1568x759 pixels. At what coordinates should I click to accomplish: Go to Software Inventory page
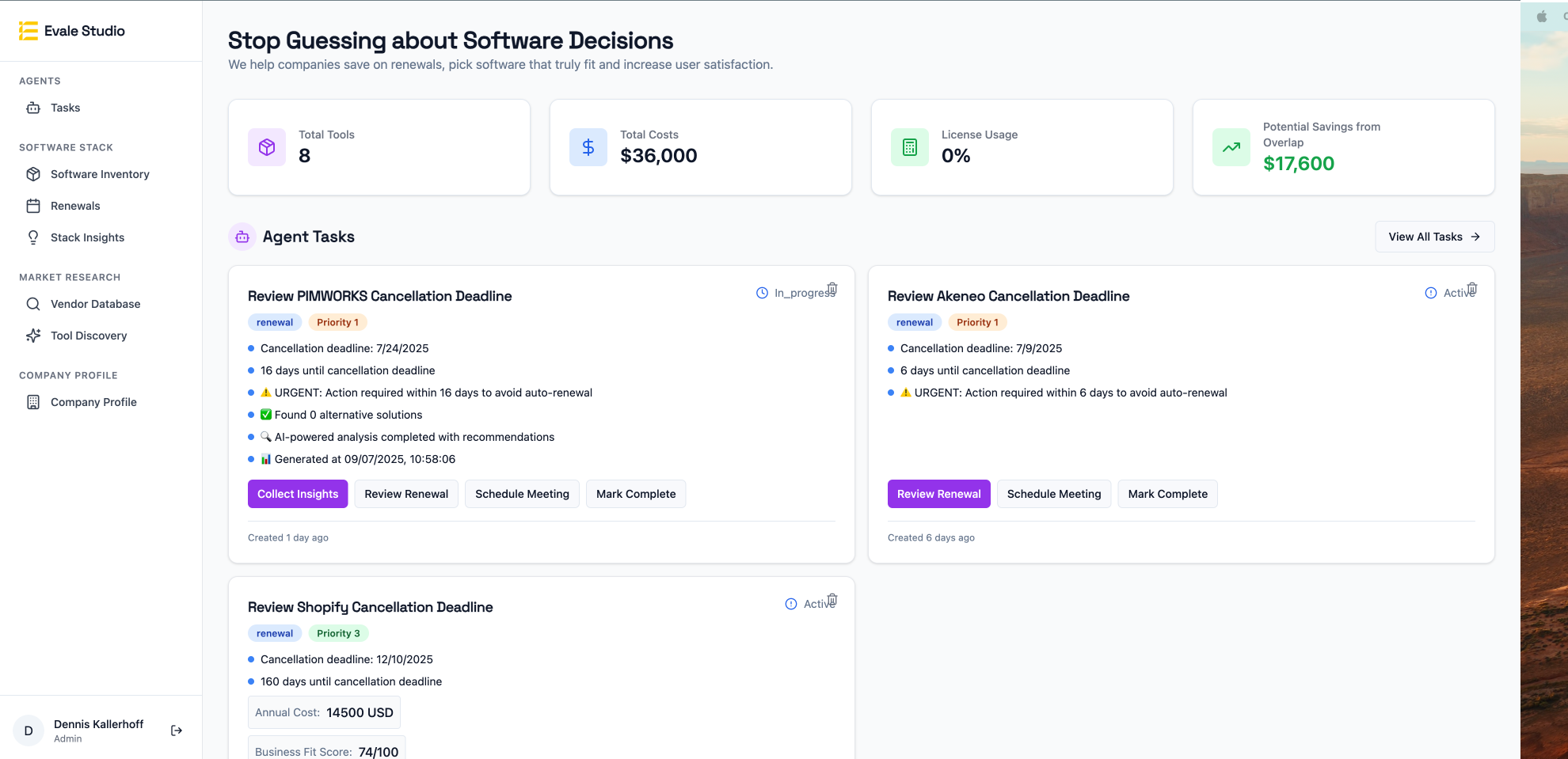pos(100,174)
